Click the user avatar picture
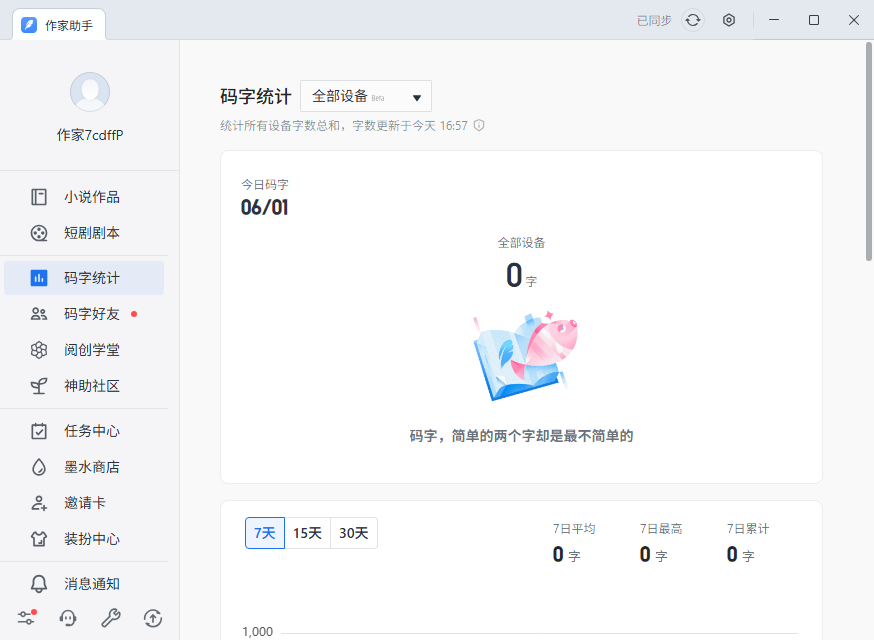Viewport: 874px width, 640px height. pos(90,92)
